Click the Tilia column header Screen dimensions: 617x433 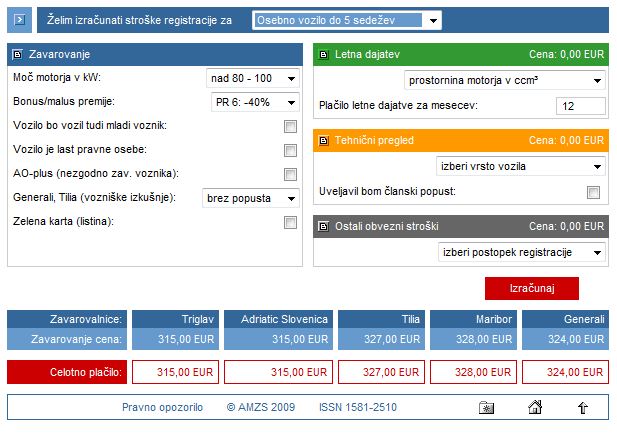point(381,319)
